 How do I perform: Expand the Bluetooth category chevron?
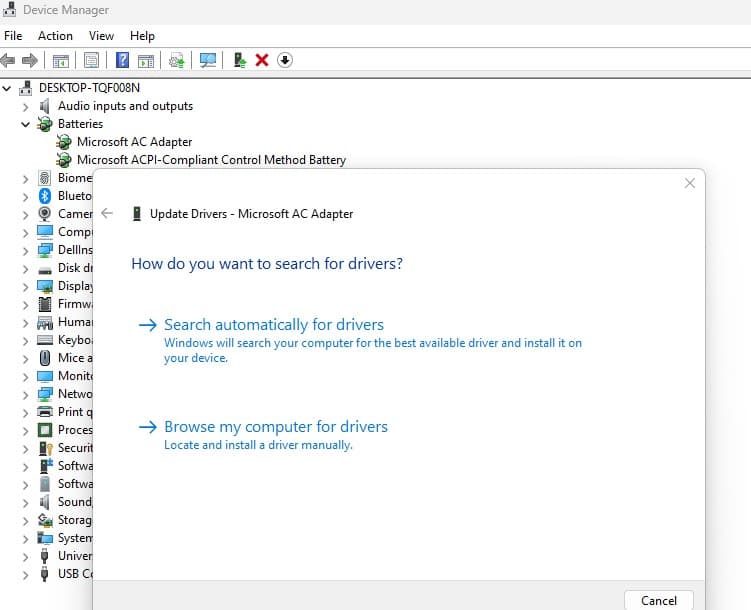[26, 197]
